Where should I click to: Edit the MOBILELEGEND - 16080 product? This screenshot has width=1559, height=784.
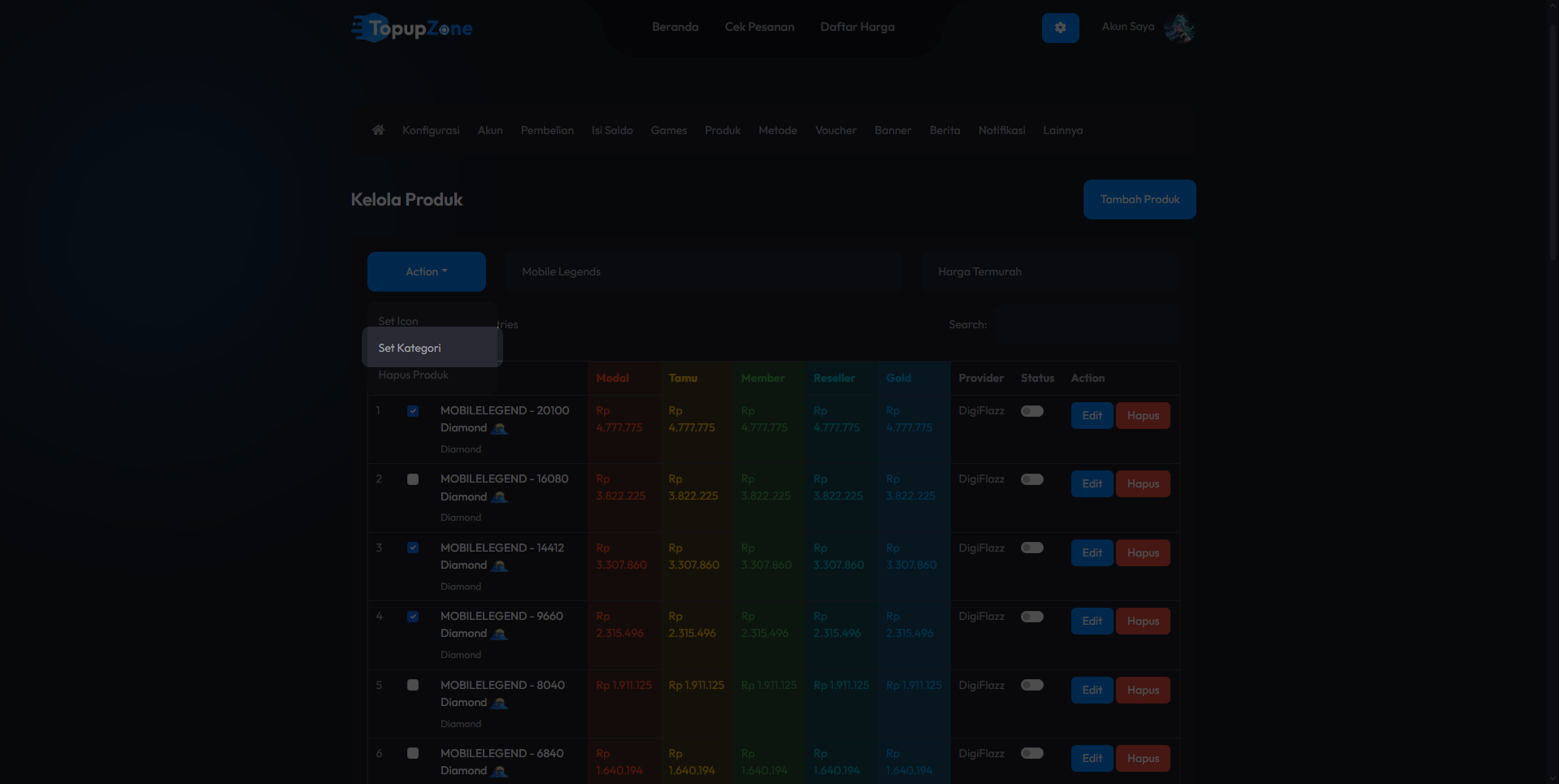[x=1092, y=484]
